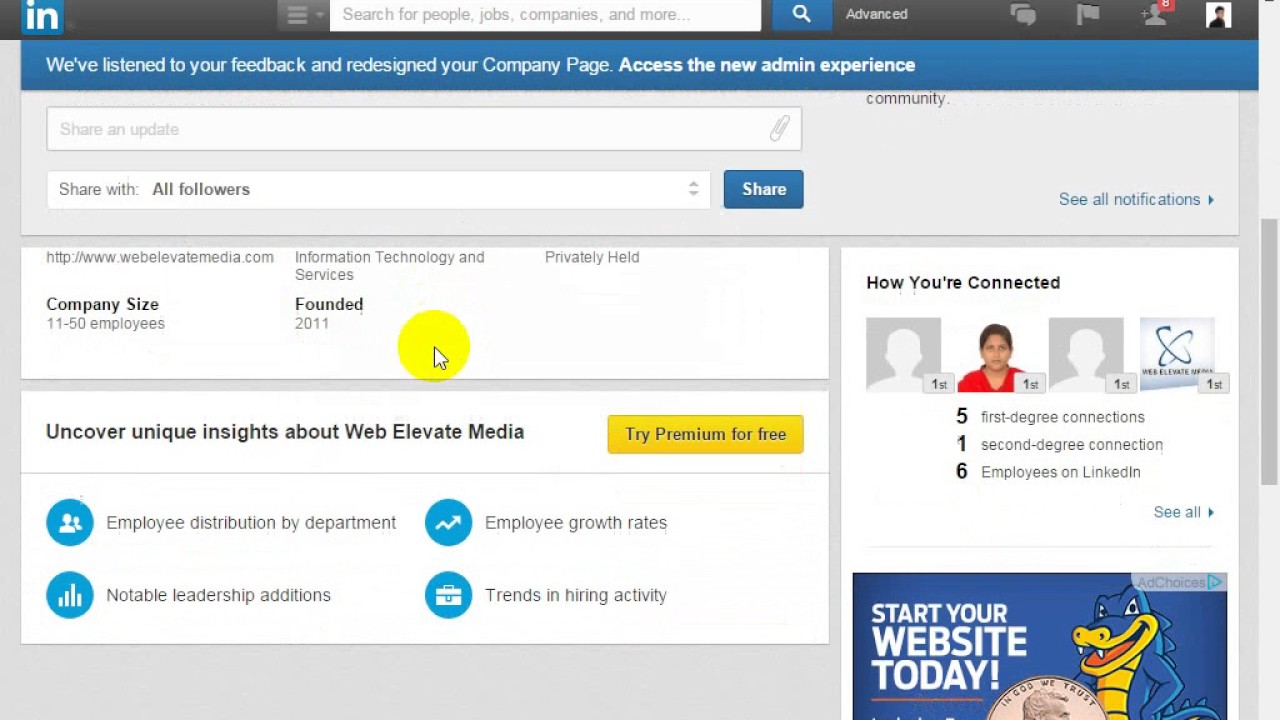Viewport: 1280px width, 720px height.
Task: Open the messages icon in top bar
Action: pos(1022,15)
